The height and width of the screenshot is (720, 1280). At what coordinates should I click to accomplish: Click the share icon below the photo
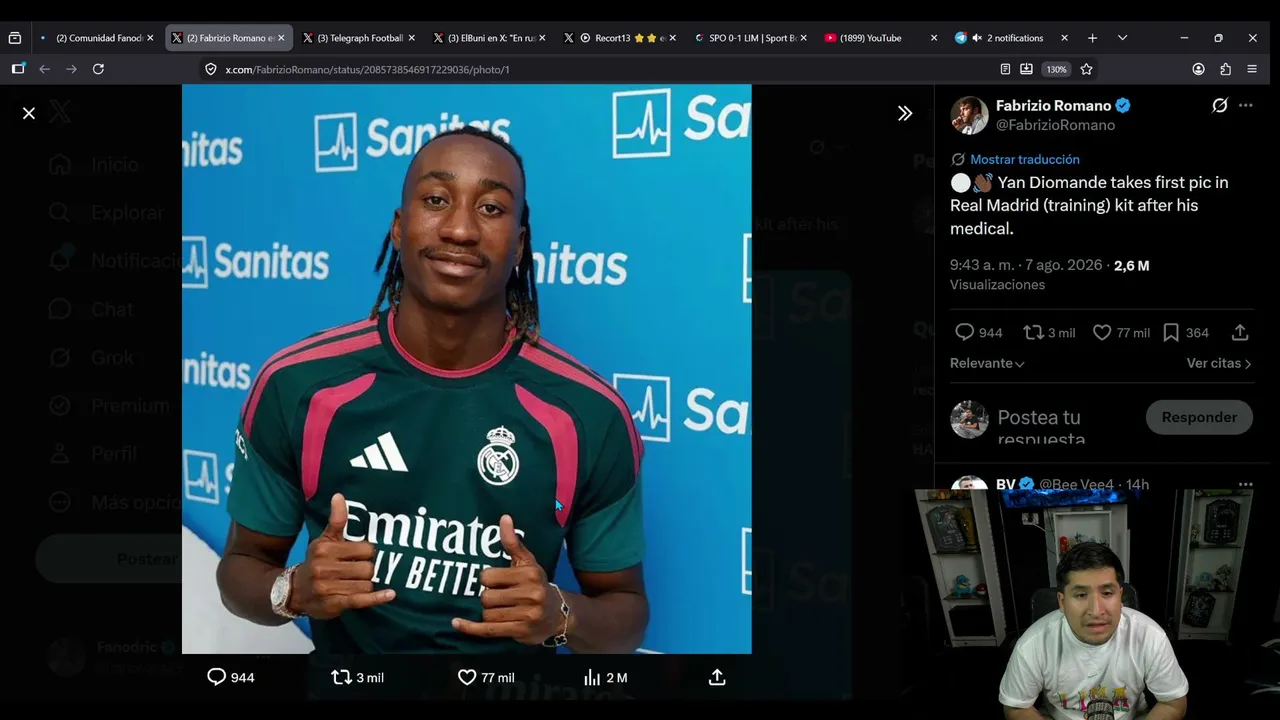717,677
